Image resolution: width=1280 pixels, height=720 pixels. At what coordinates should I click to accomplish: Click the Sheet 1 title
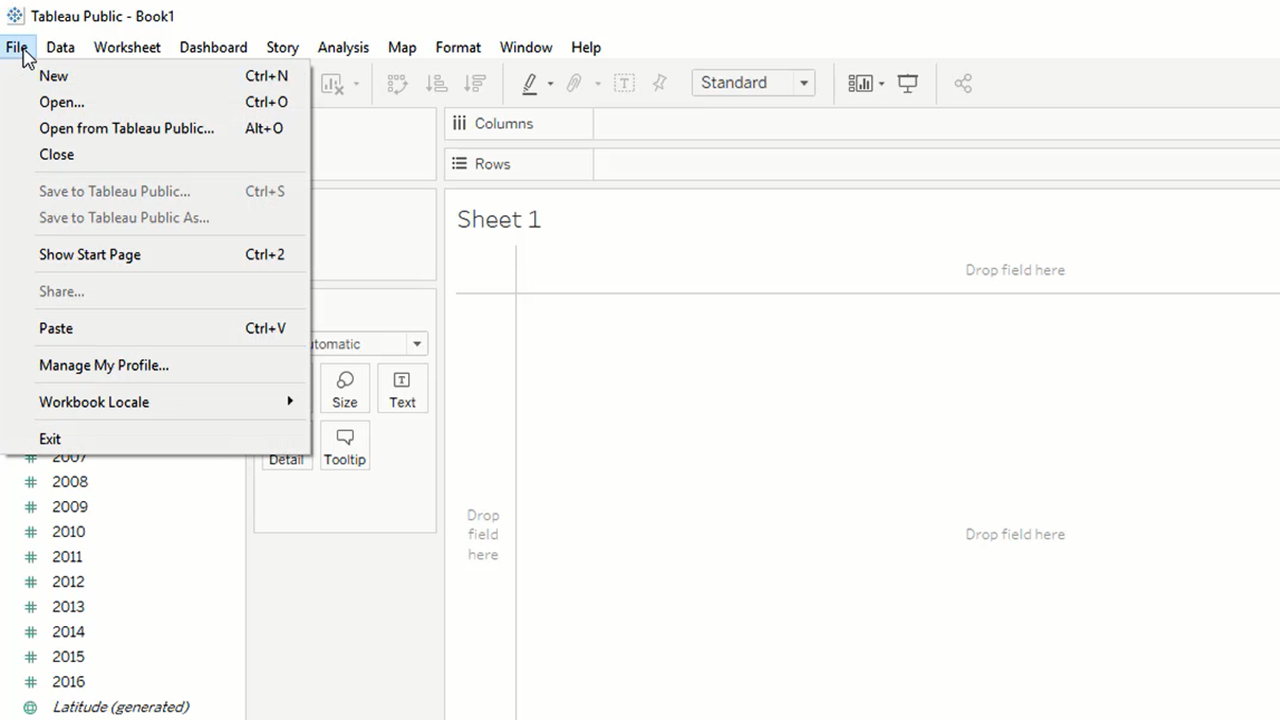pos(499,220)
